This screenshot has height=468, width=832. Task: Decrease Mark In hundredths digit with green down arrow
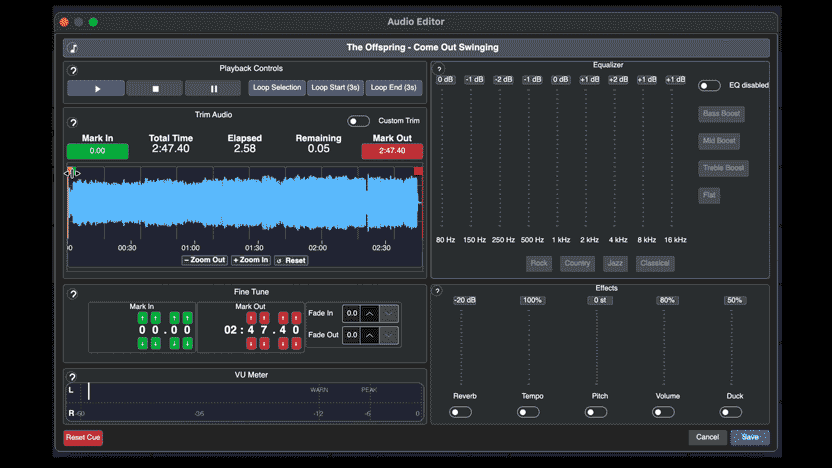click(x=187, y=343)
